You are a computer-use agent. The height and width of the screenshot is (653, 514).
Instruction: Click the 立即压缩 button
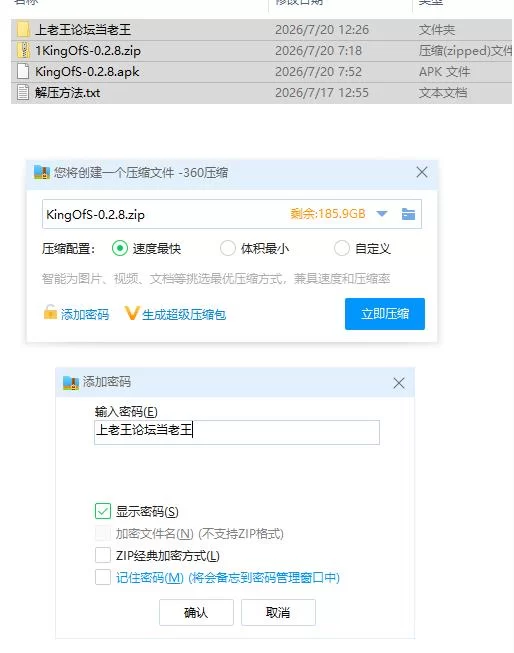click(x=385, y=314)
